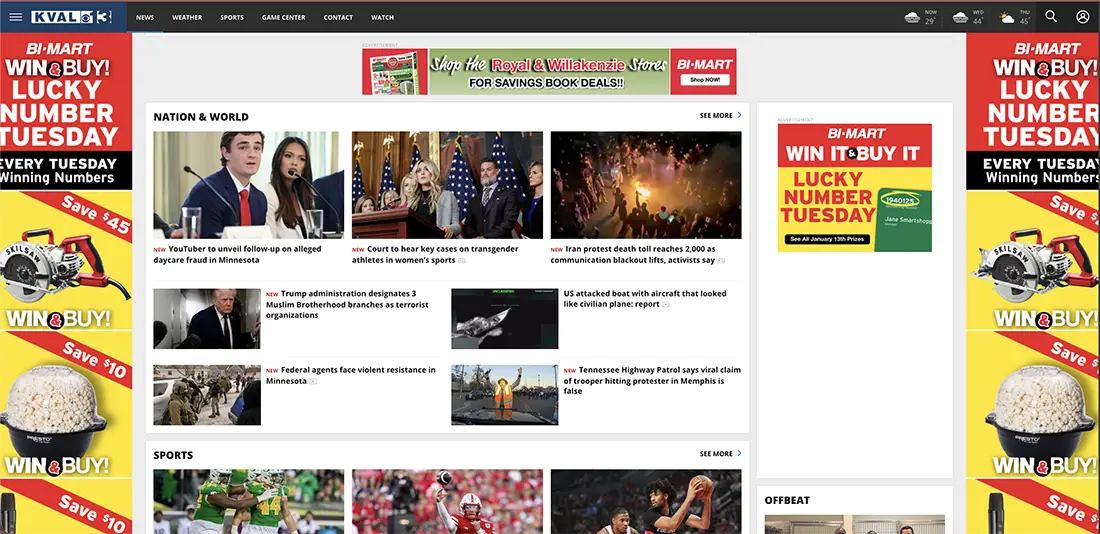Viewport: 1100px width, 534px height.
Task: Click SEE MORE in Sports section
Action: coord(716,454)
